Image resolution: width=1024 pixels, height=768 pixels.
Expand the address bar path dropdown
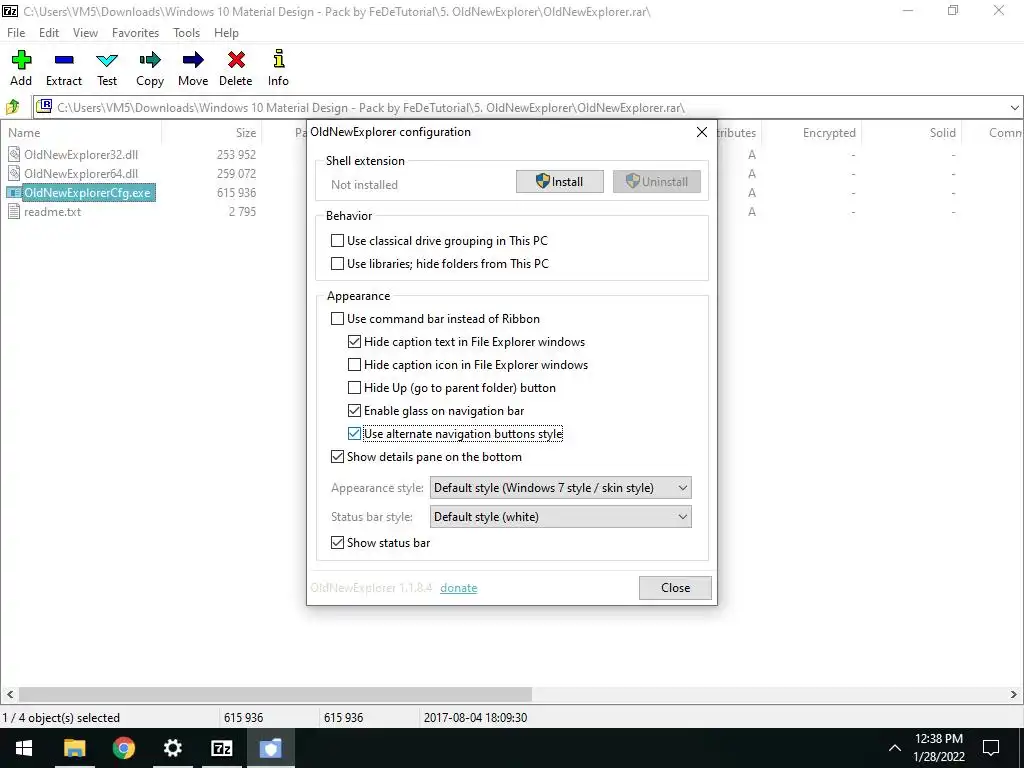(1014, 108)
